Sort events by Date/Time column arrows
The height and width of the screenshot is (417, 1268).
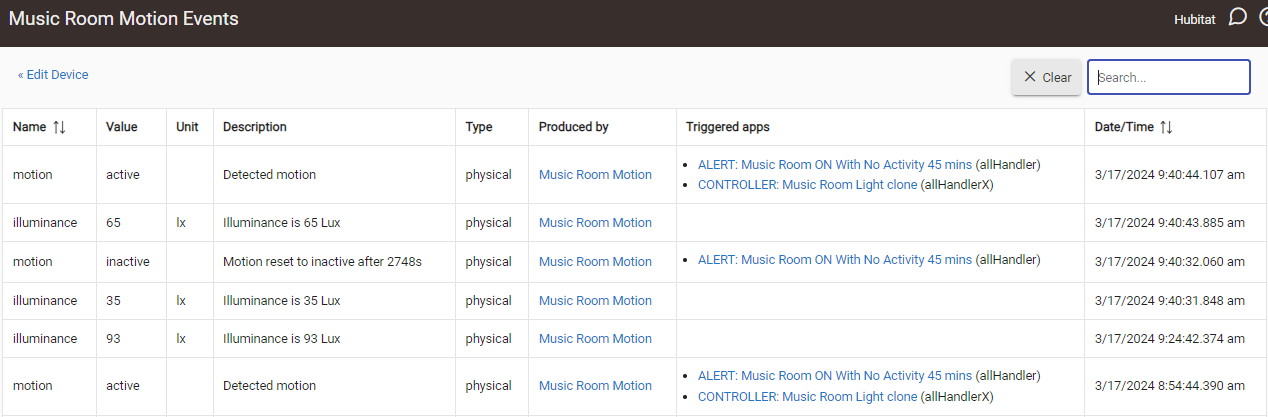point(1166,127)
